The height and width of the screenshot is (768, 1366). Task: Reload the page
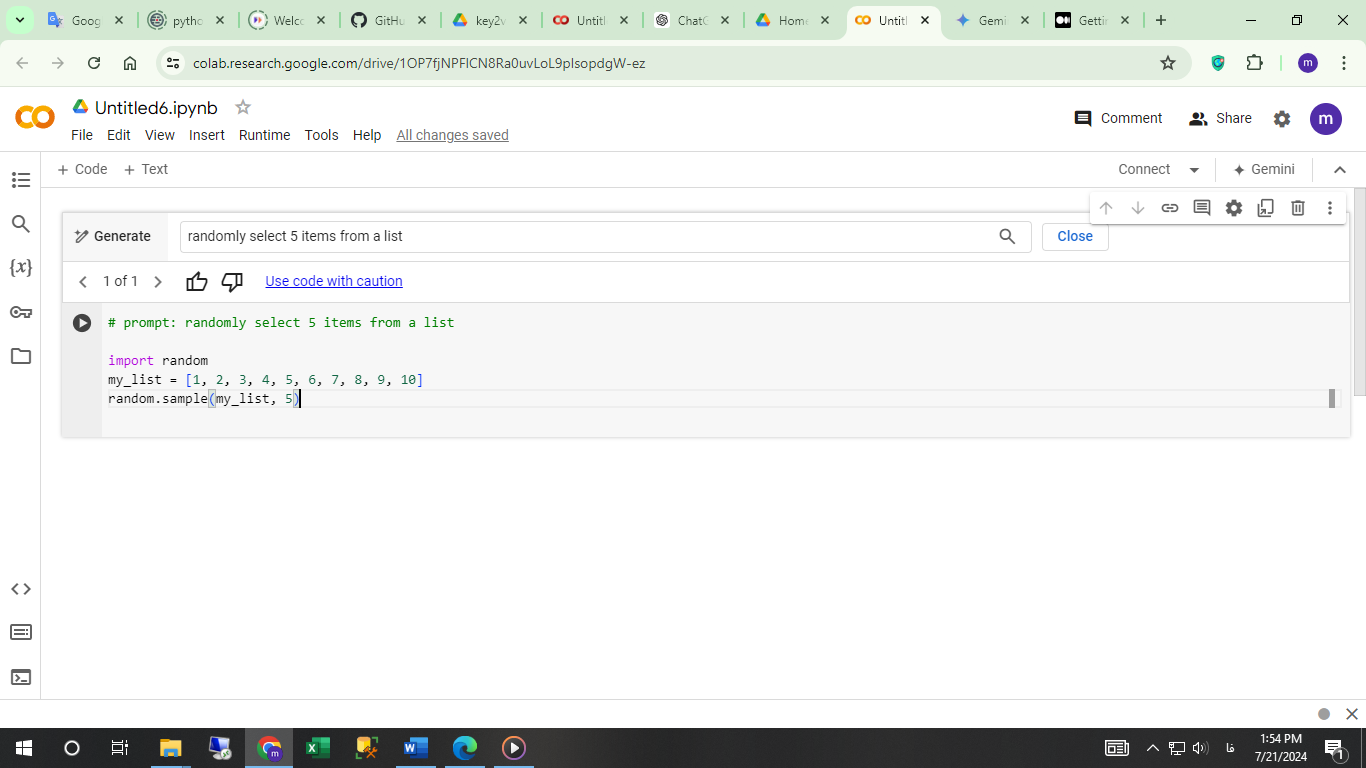click(x=94, y=63)
